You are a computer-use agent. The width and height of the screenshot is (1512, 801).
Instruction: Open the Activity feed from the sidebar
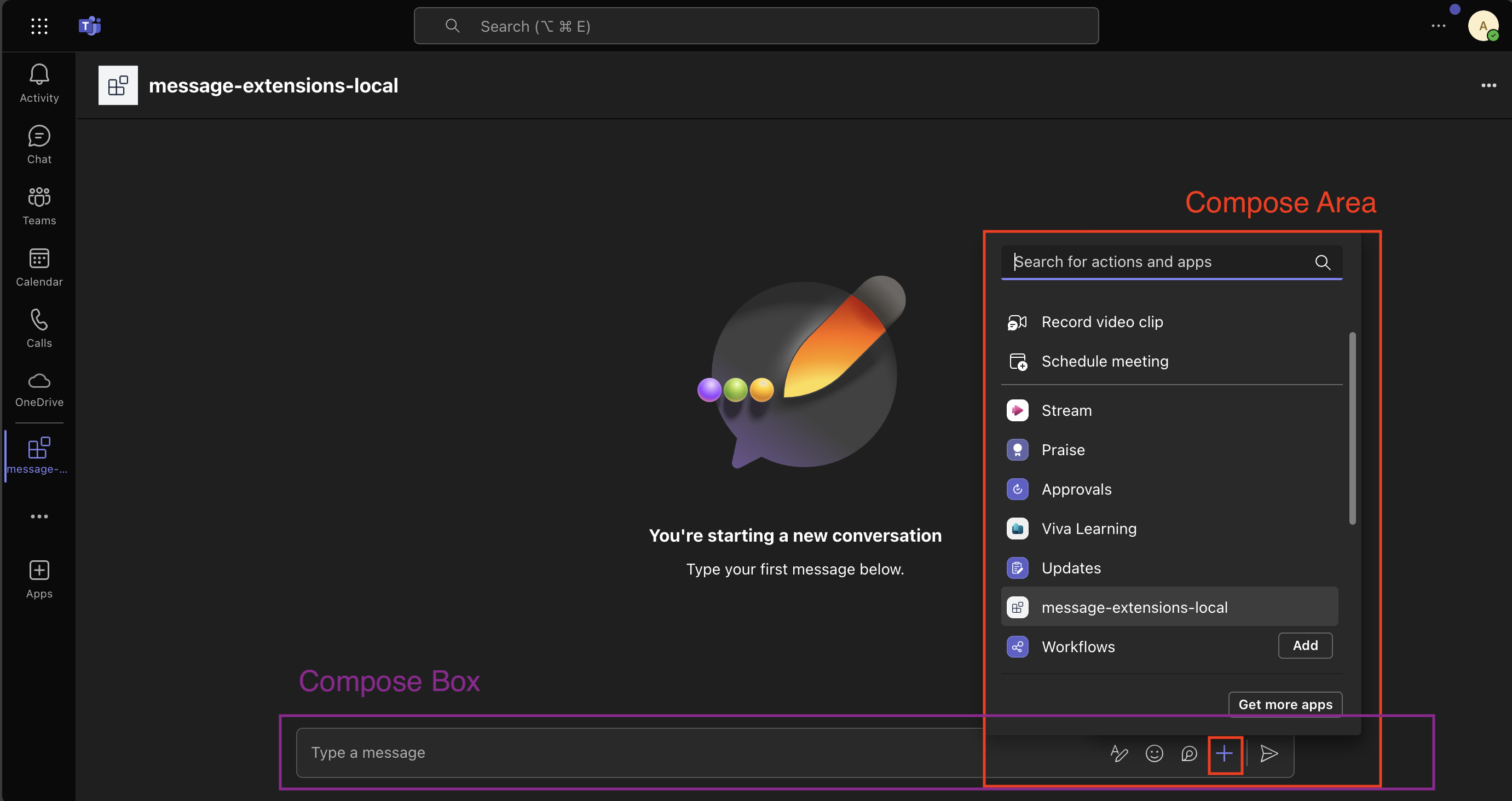pos(39,82)
